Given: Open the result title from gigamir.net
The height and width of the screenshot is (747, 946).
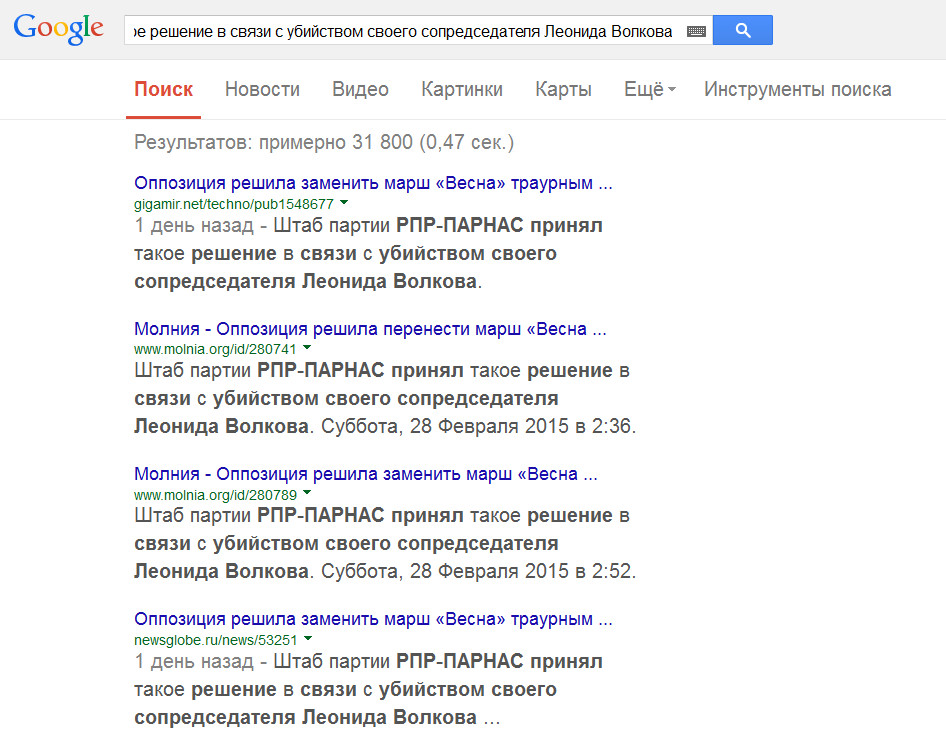Looking at the screenshot, I should click(x=373, y=184).
